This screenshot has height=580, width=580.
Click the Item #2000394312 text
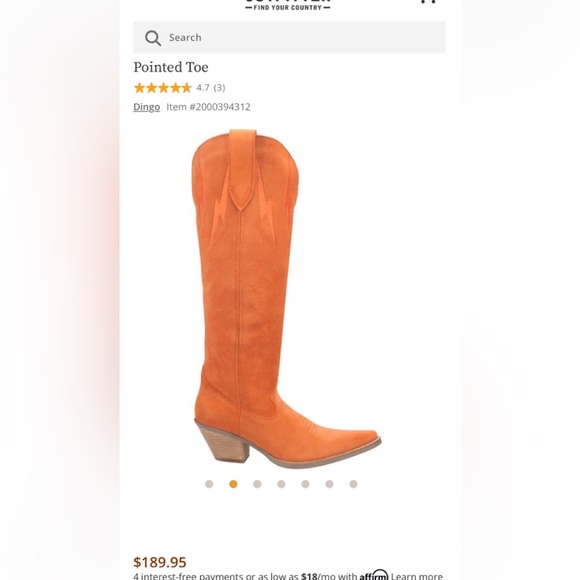point(209,107)
